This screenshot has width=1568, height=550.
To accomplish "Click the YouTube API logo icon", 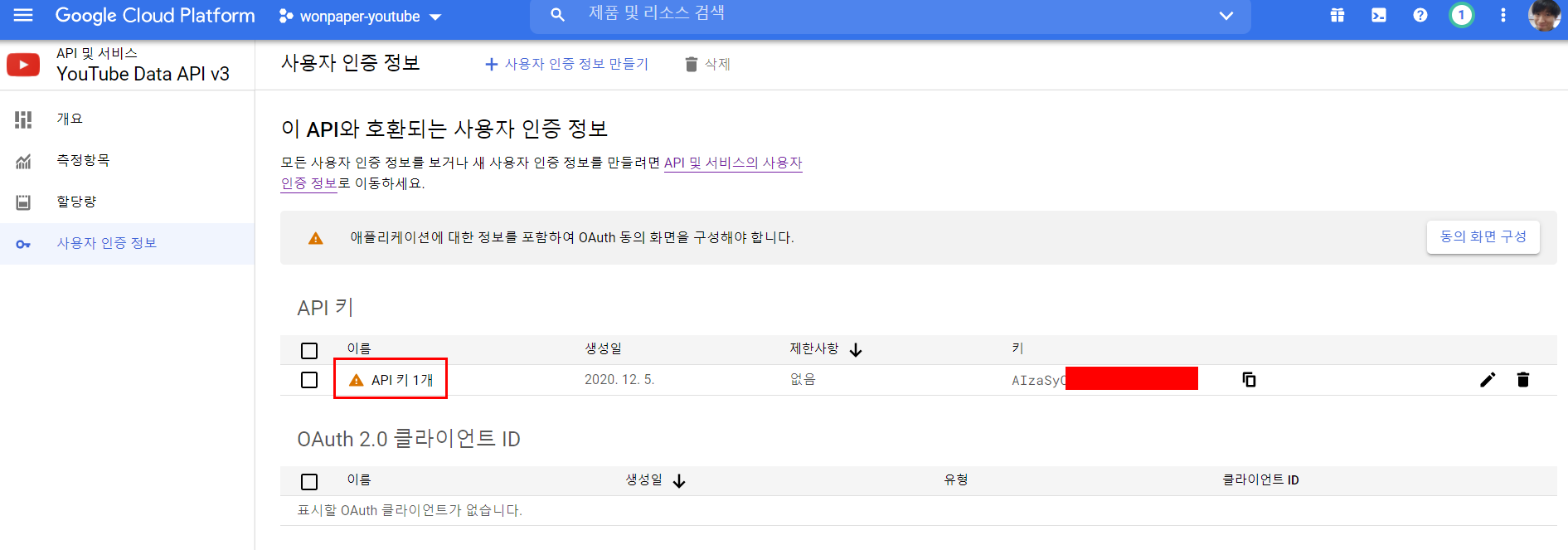I will tap(23, 65).
